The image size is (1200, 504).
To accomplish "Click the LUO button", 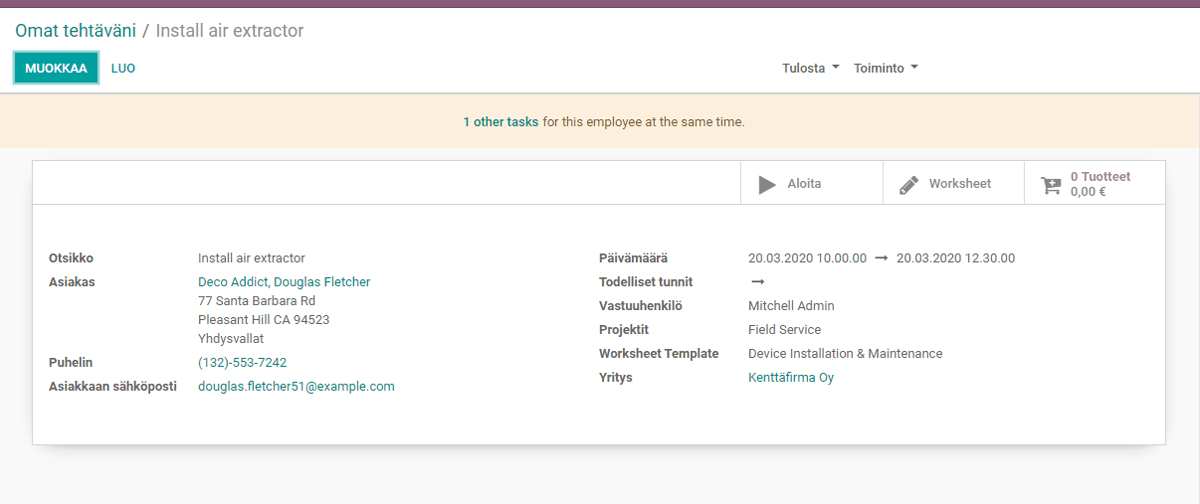I will point(123,68).
